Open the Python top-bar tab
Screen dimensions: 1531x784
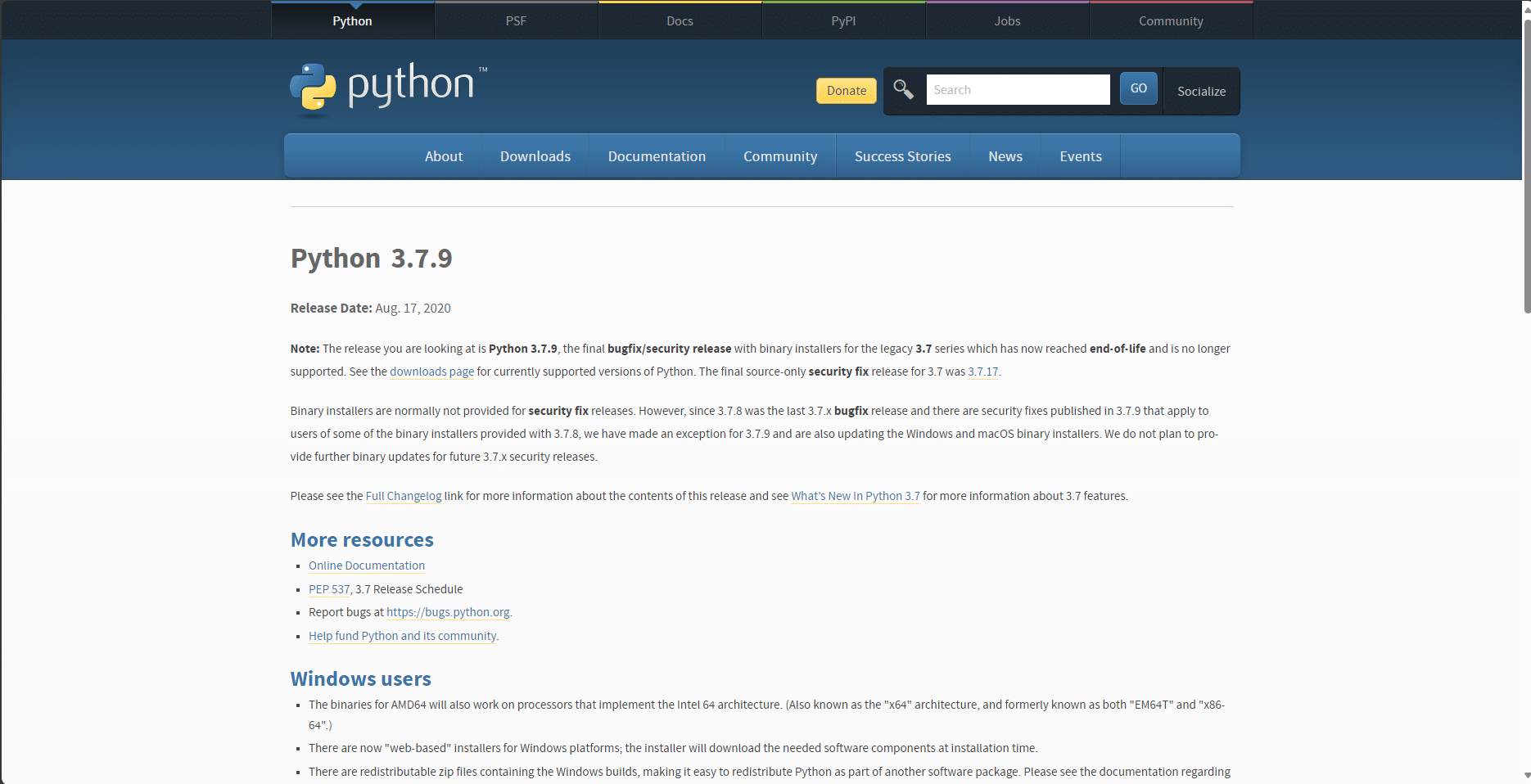(x=352, y=20)
